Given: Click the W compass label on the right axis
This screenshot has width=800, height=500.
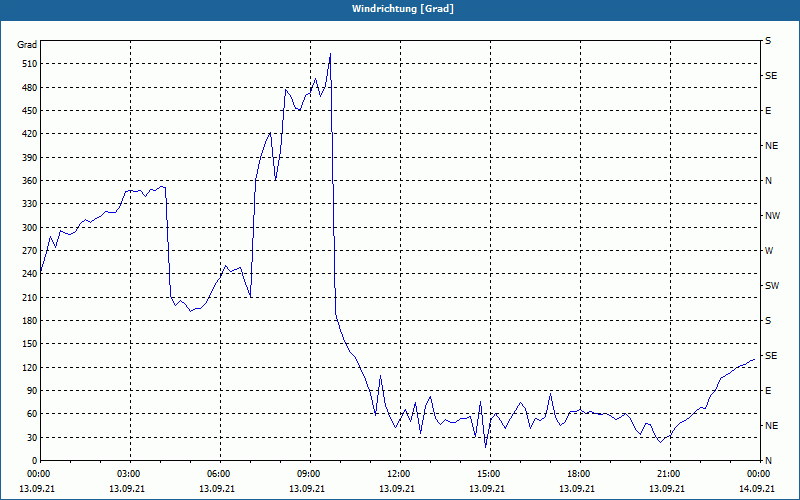Looking at the screenshot, I should 769,251.
